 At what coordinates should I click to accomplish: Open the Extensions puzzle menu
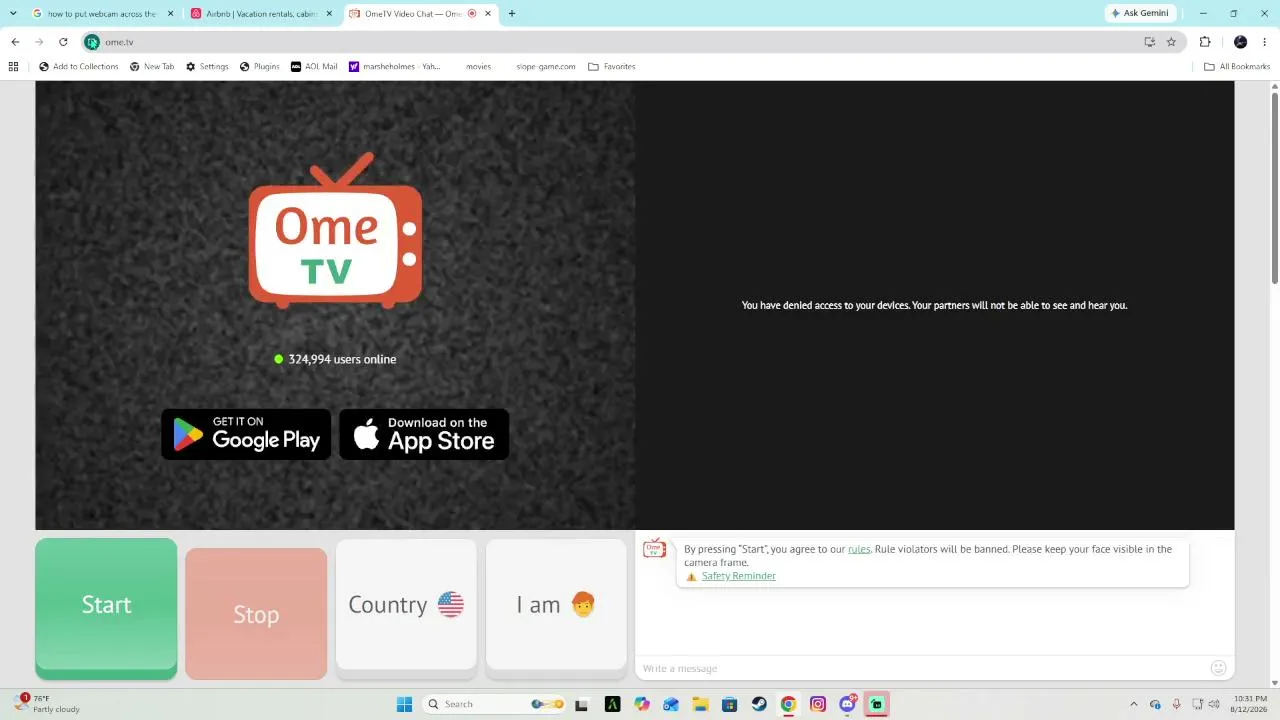(1205, 42)
